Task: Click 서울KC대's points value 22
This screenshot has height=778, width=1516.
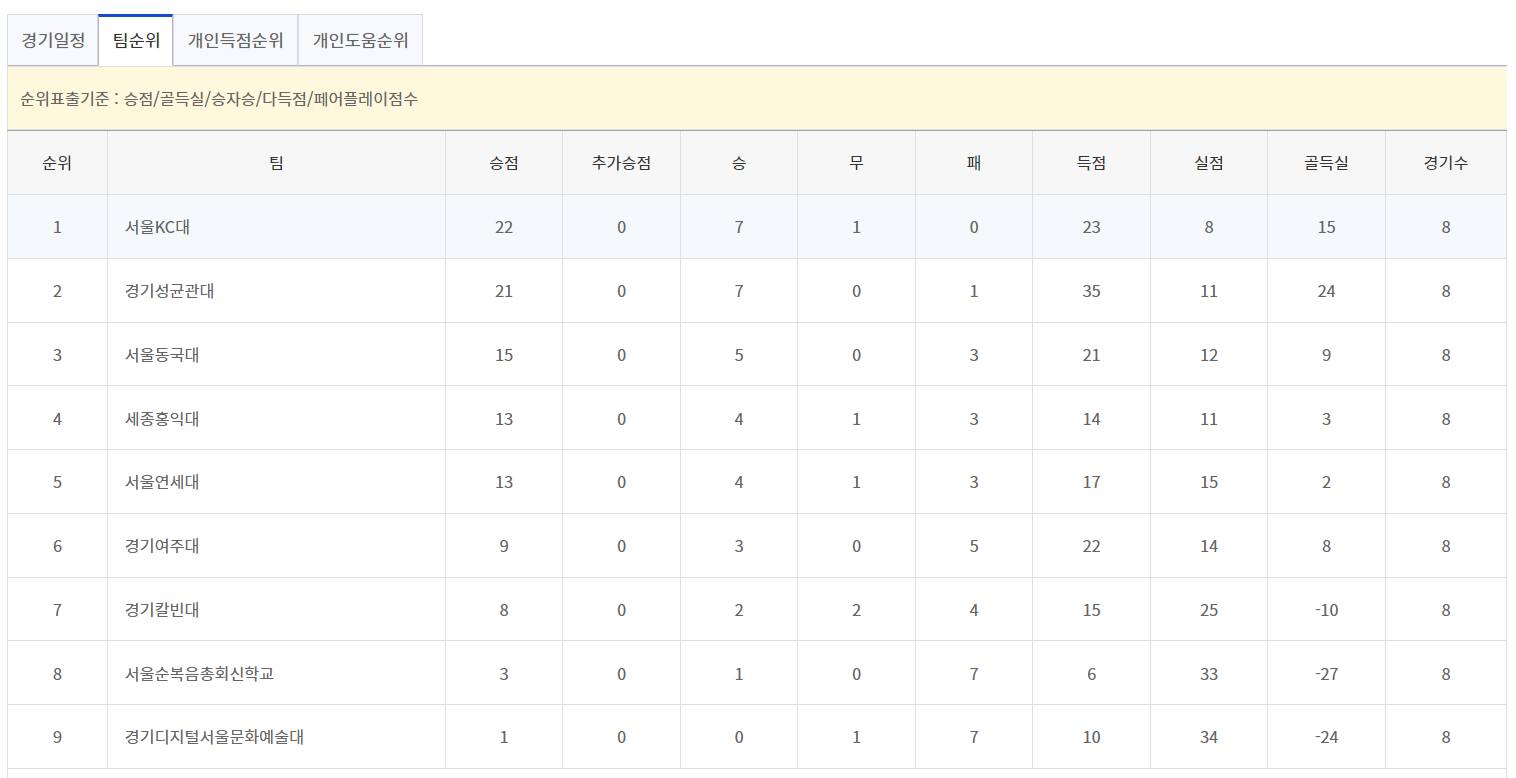Action: (x=504, y=227)
